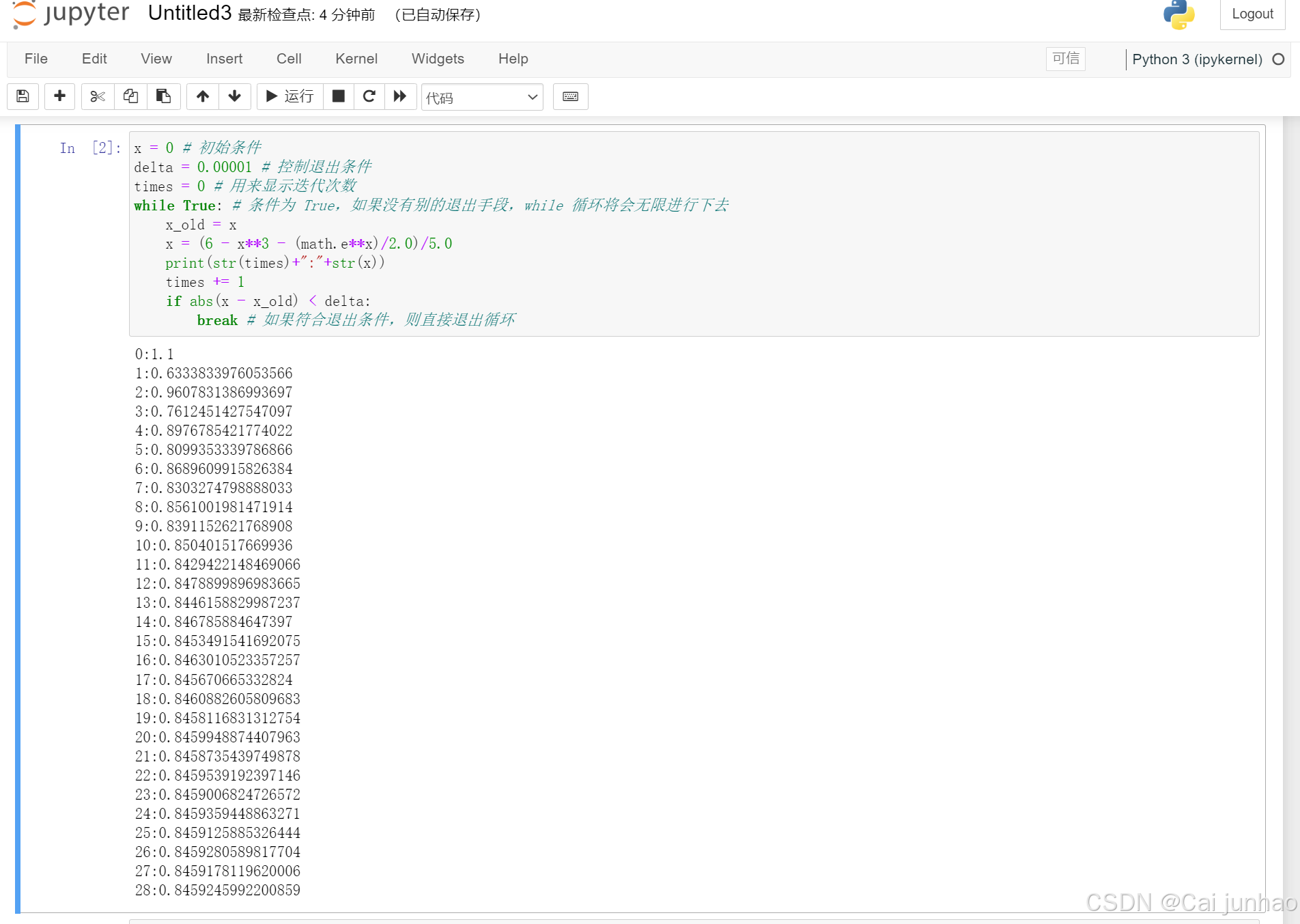
Task: Click the 'times = 0' code line
Action: [245, 186]
